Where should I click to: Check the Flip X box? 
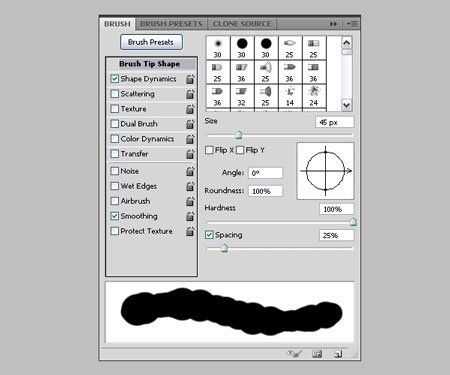point(209,150)
